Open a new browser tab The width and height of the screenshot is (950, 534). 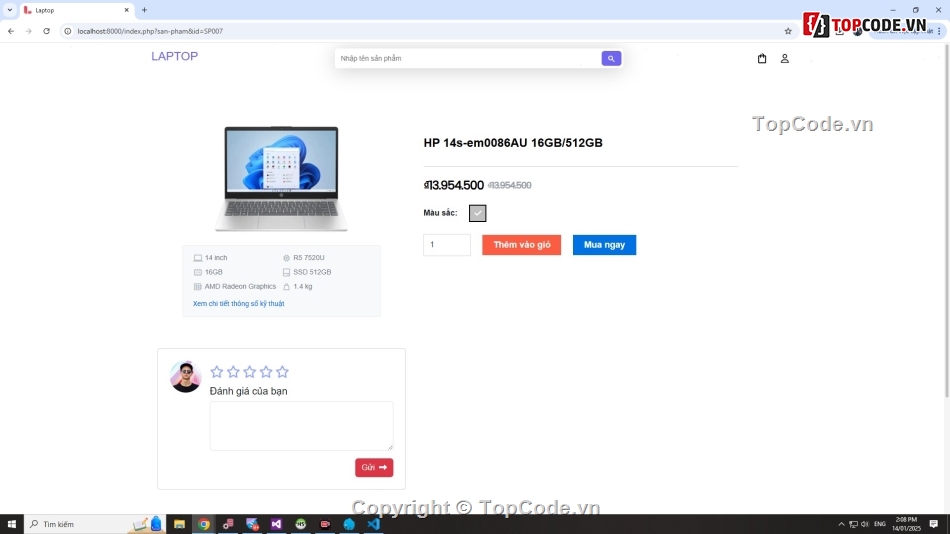144,10
